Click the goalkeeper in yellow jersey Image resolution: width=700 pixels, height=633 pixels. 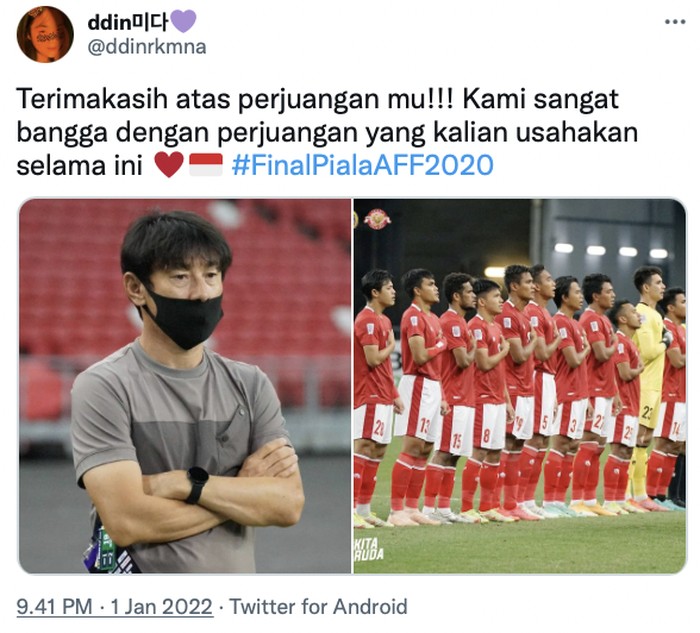pyautogui.click(x=649, y=379)
